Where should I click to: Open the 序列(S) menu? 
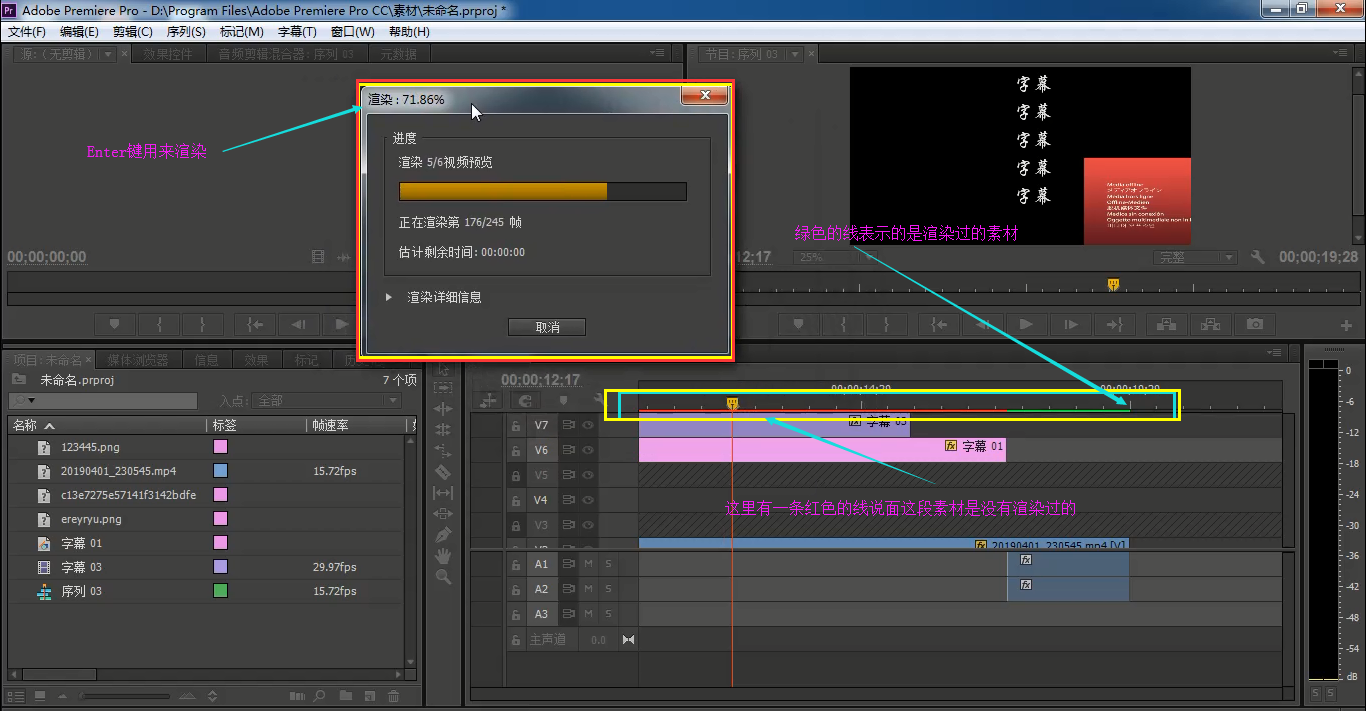click(186, 32)
